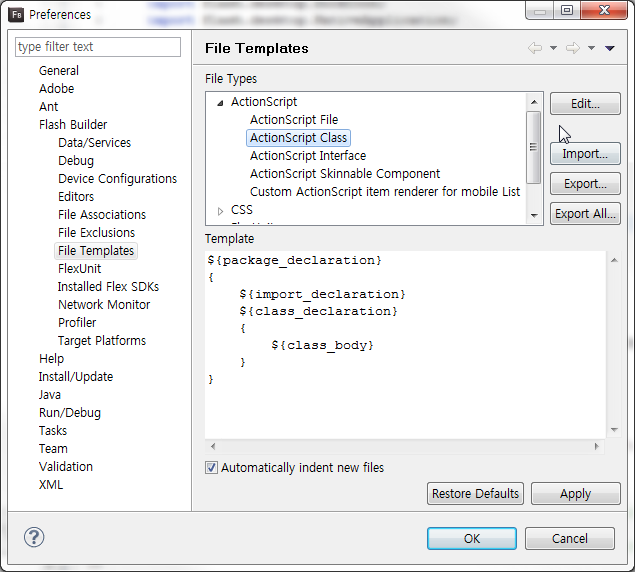Open Device Configurations page

pos(117,179)
